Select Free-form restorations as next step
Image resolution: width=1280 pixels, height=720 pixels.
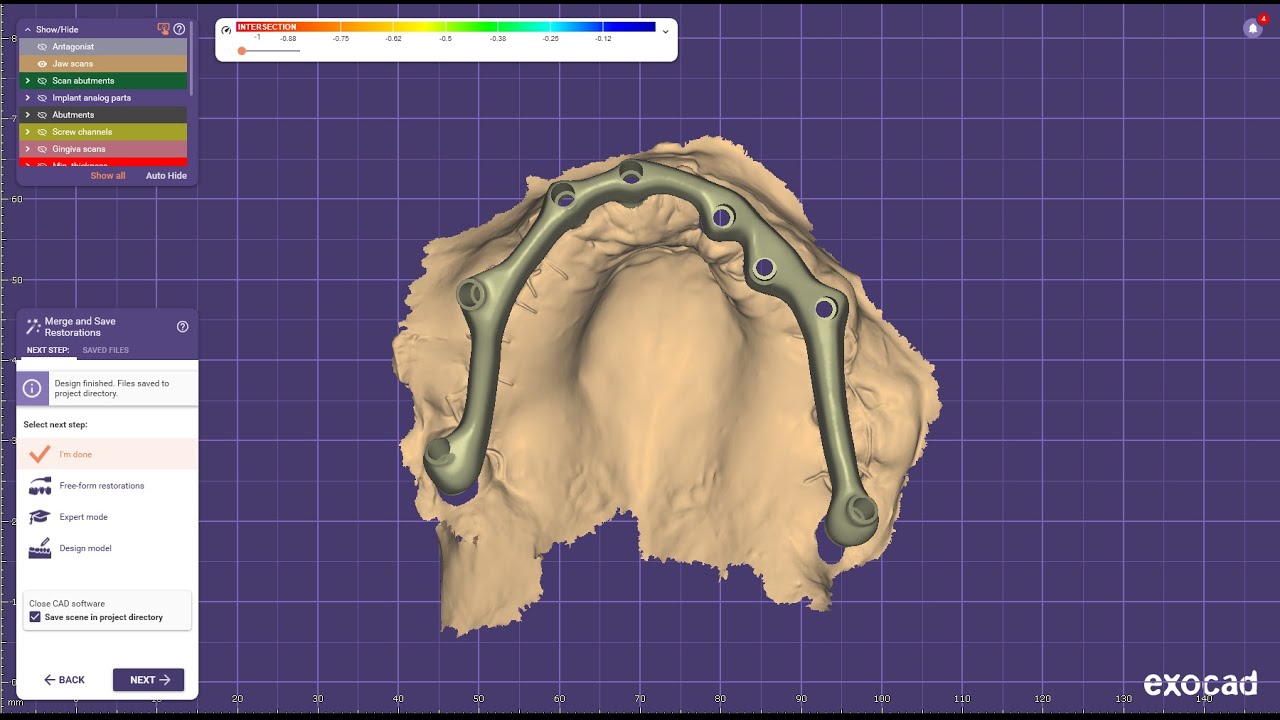(x=107, y=486)
